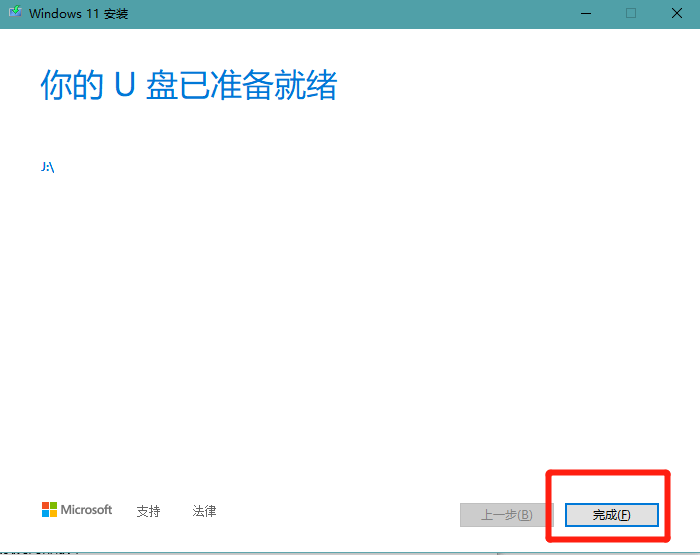The height and width of the screenshot is (555, 700).
Task: Click the disabled maximize window icon
Action: click(x=631, y=14)
